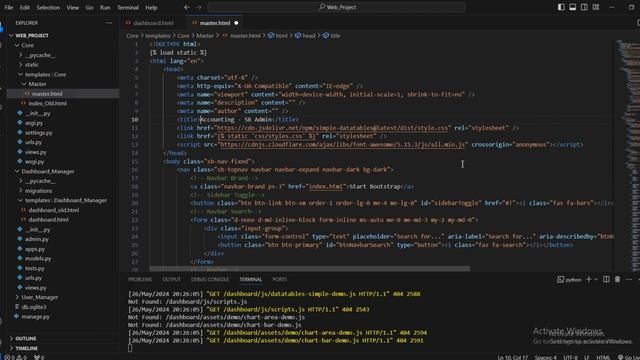Viewport: 640px width, 360px height.
Task: Open db.sqlite3 file
Action: (33, 307)
